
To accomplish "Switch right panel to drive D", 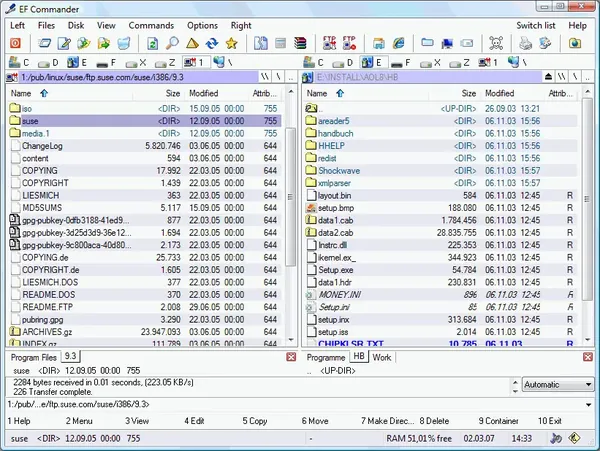I will [342, 62].
